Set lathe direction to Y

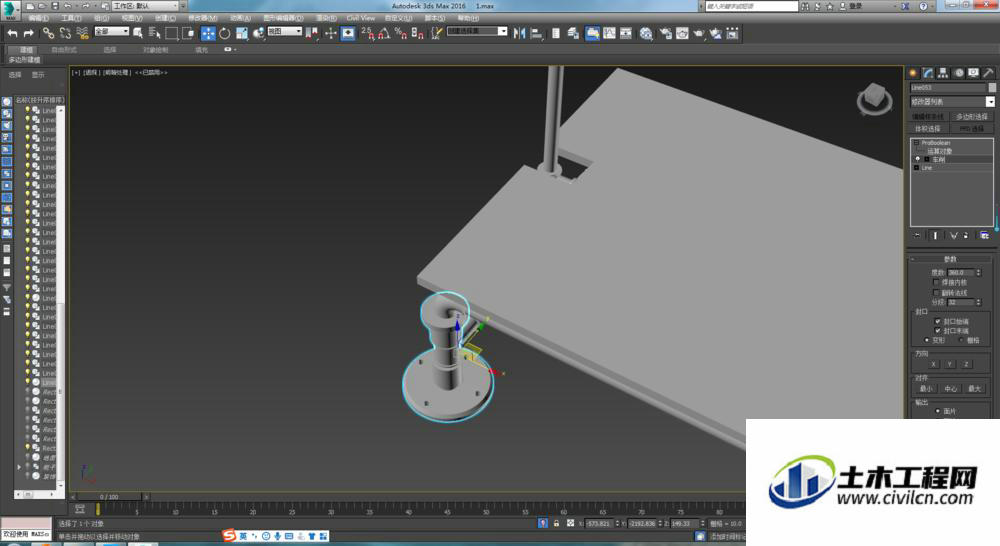pos(950,364)
